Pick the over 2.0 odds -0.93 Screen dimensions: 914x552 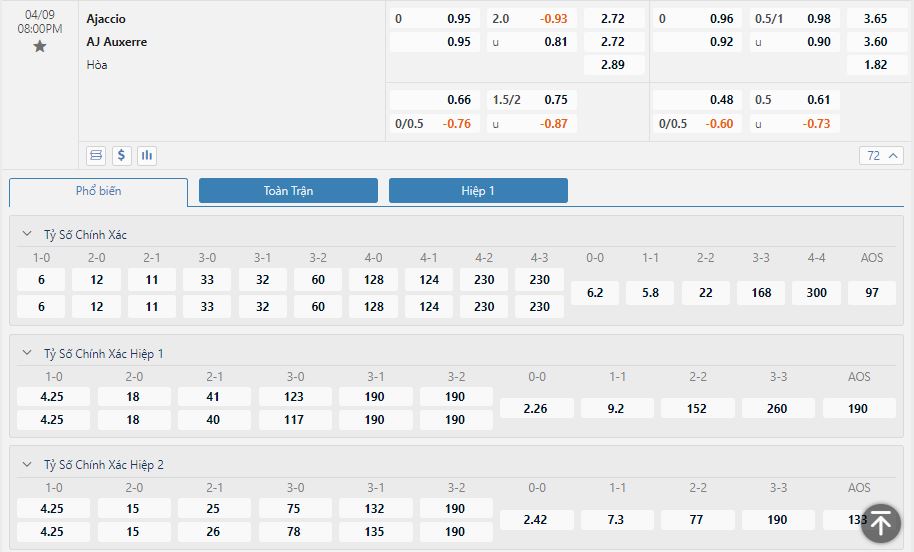[x=532, y=19]
